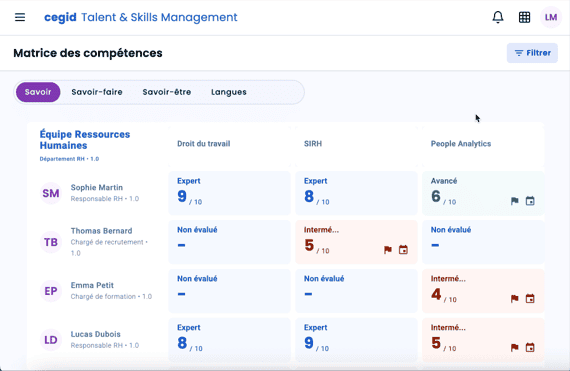The width and height of the screenshot is (570, 371).
Task: Open the hamburger navigation menu
Action: [x=20, y=17]
